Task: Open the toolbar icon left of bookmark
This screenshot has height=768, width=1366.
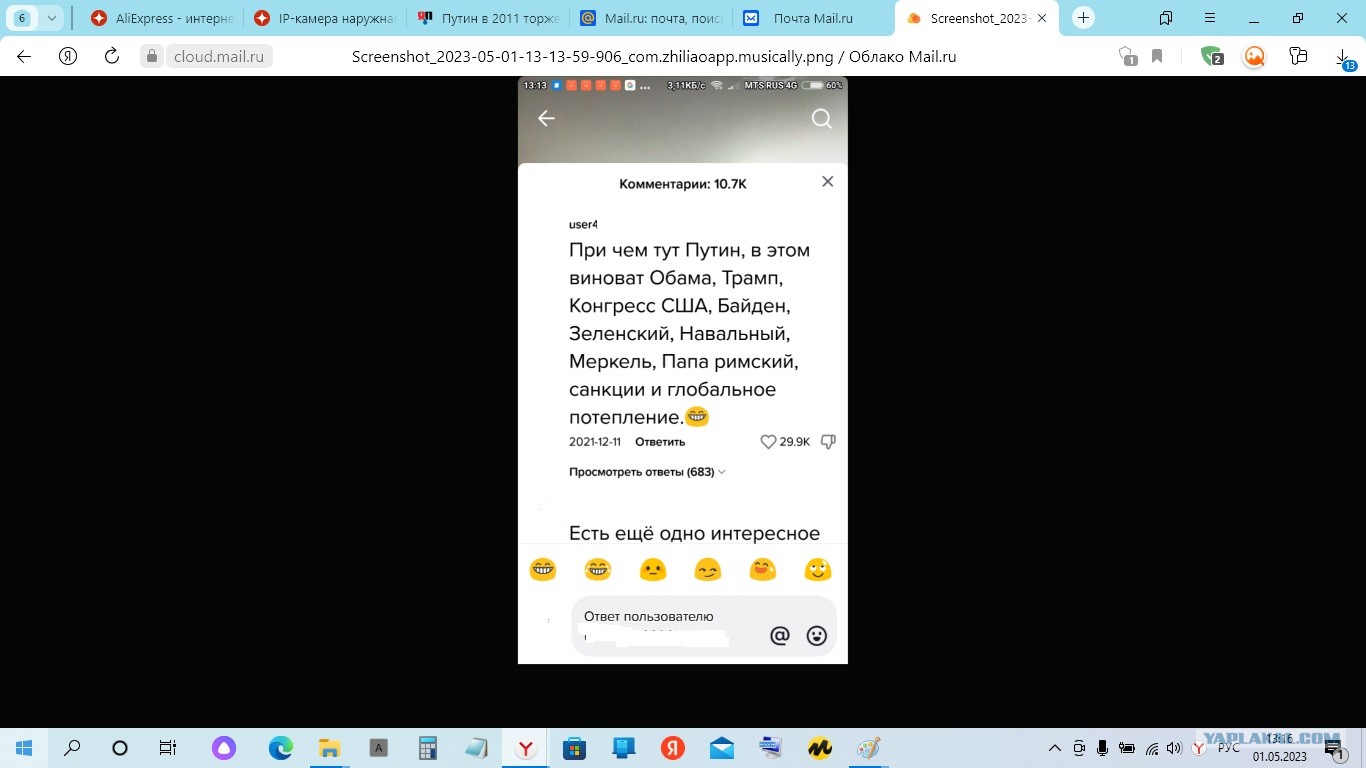Action: tap(1127, 57)
